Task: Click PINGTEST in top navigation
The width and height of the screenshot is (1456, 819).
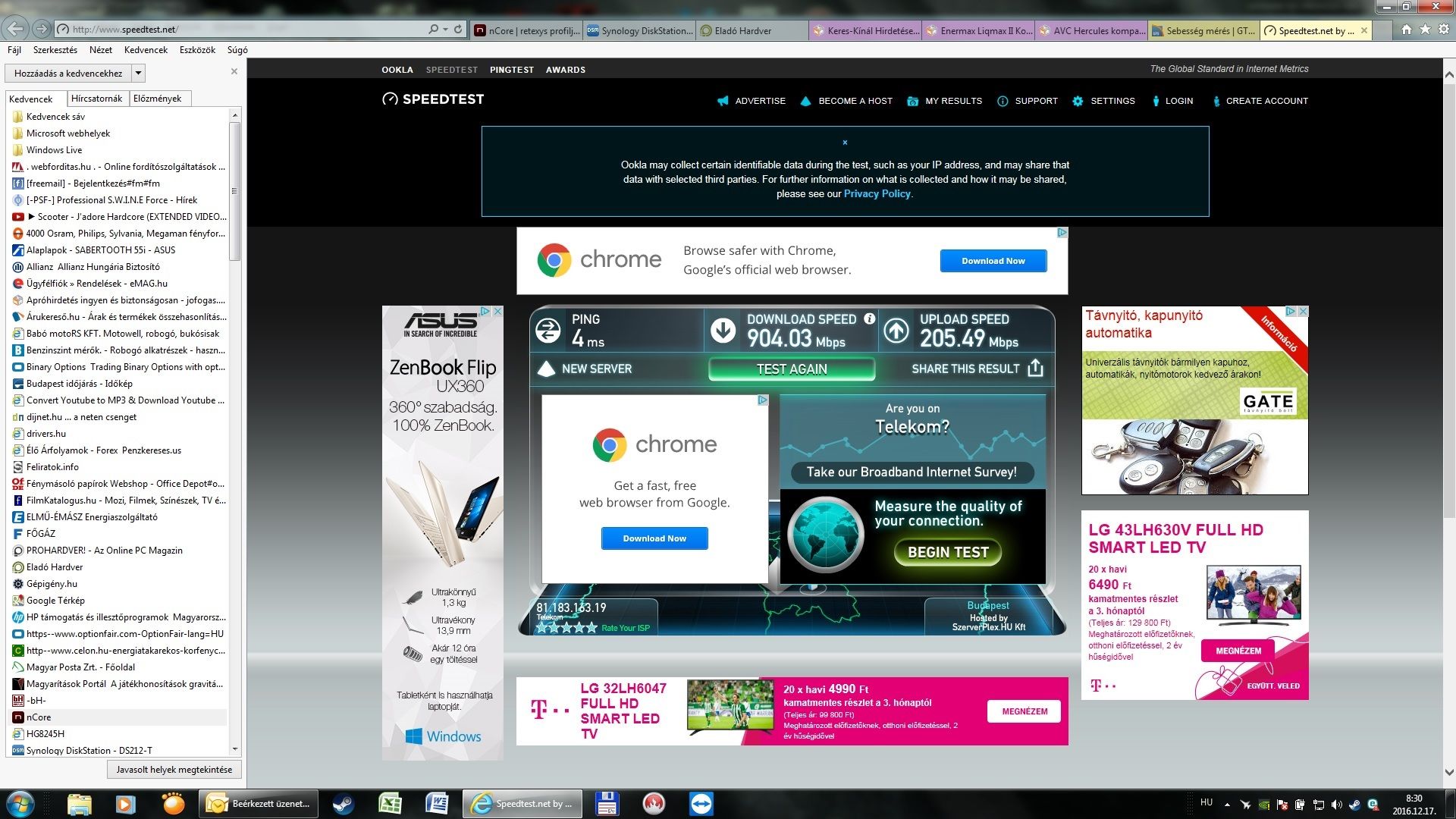Action: (x=512, y=70)
